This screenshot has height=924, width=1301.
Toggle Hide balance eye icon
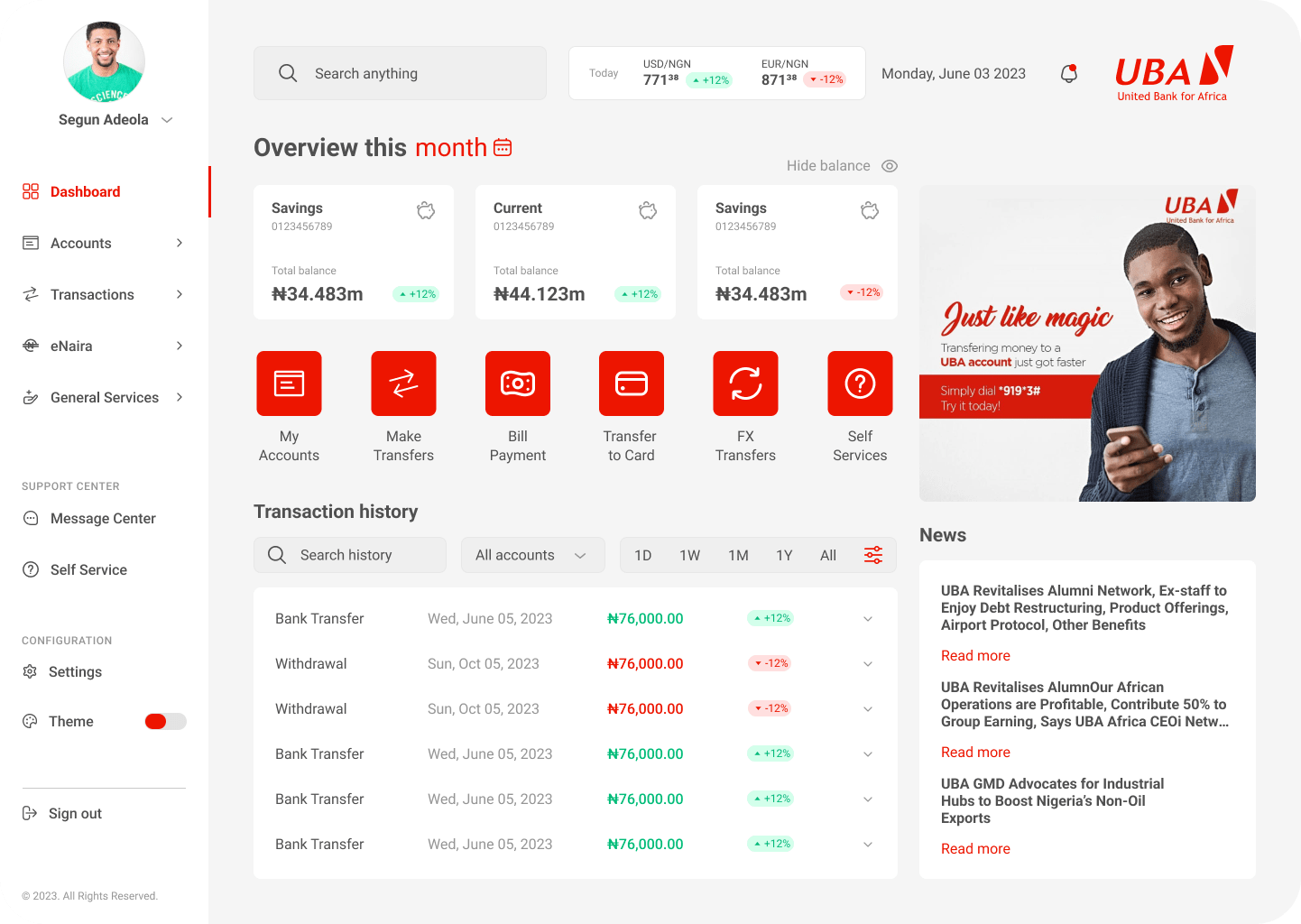[890, 166]
